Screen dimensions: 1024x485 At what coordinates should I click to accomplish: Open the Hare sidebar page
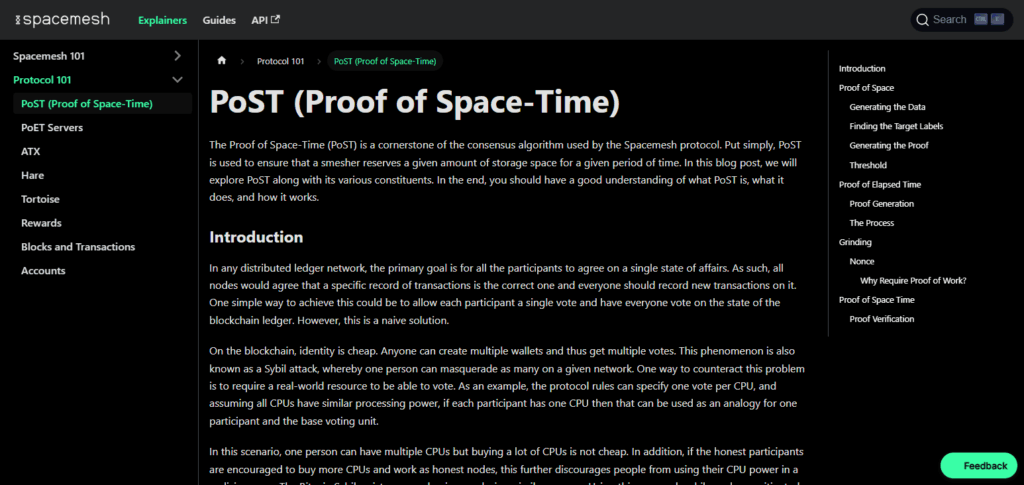(33, 175)
